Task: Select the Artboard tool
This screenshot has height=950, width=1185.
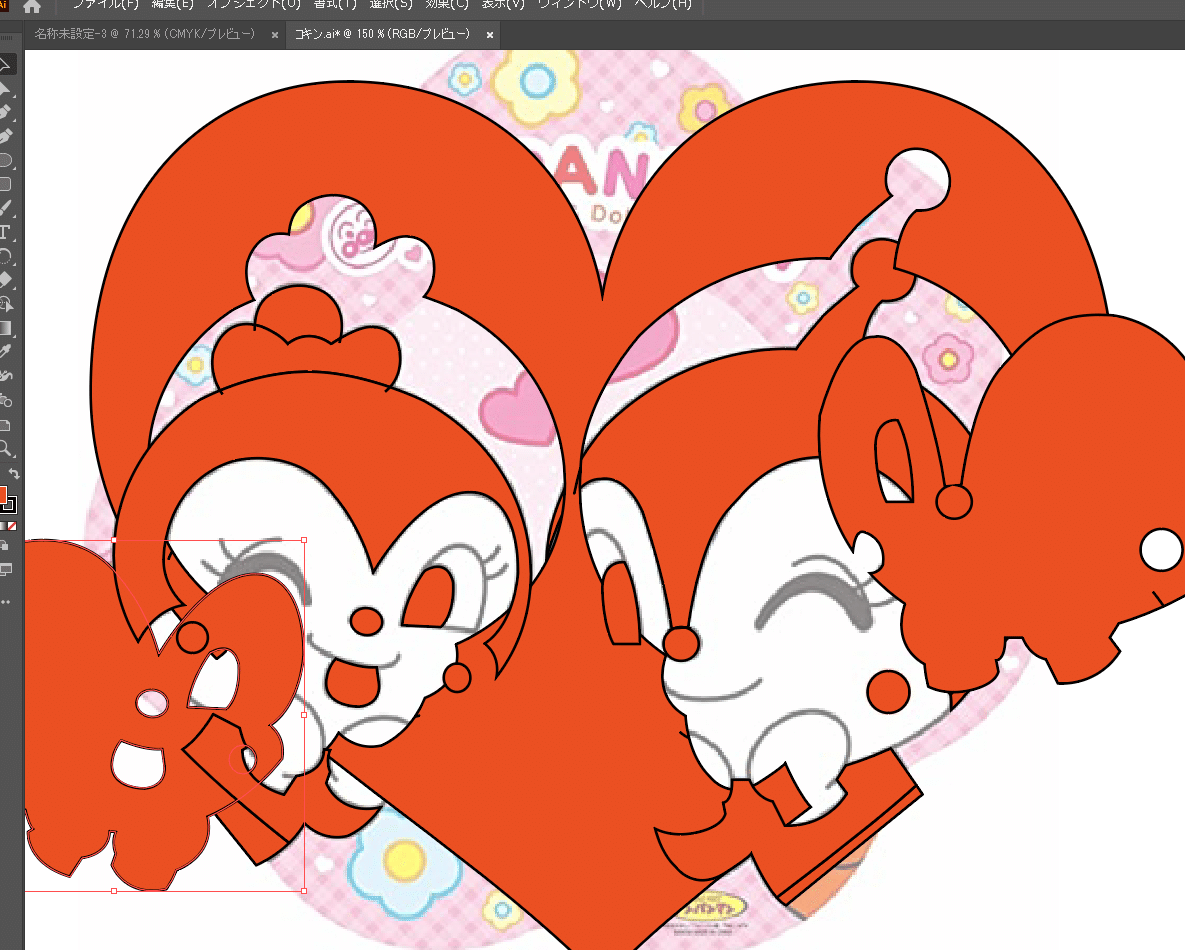Action: pyautogui.click(x=5, y=424)
